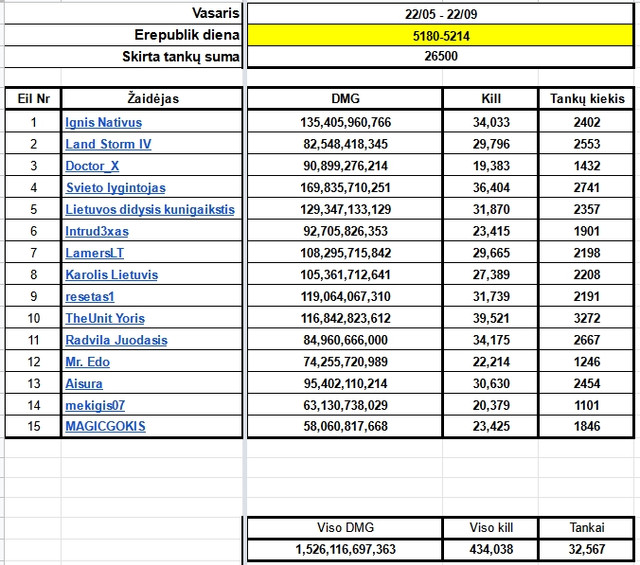The width and height of the screenshot is (640, 565).
Task: Open the Ignis Nativus player link
Action: point(104,122)
